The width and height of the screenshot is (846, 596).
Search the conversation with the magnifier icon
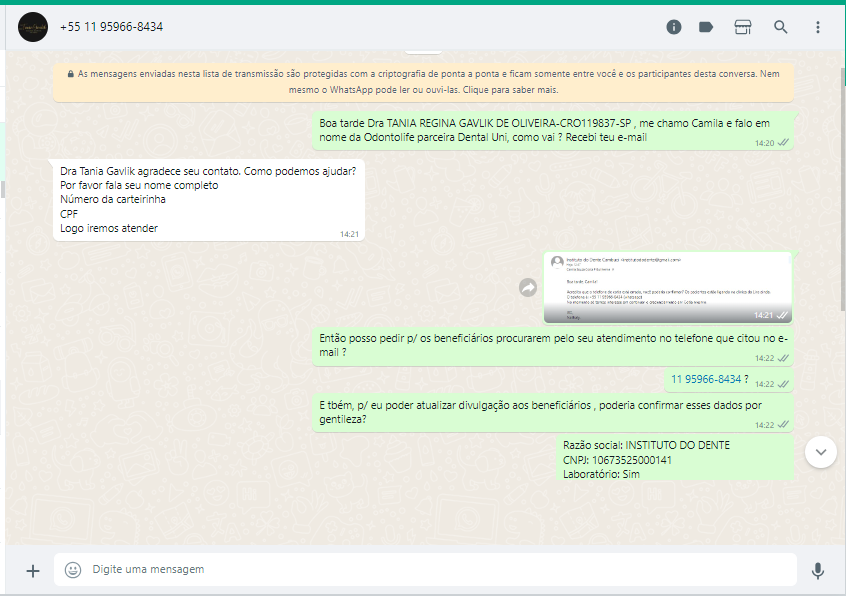[781, 27]
